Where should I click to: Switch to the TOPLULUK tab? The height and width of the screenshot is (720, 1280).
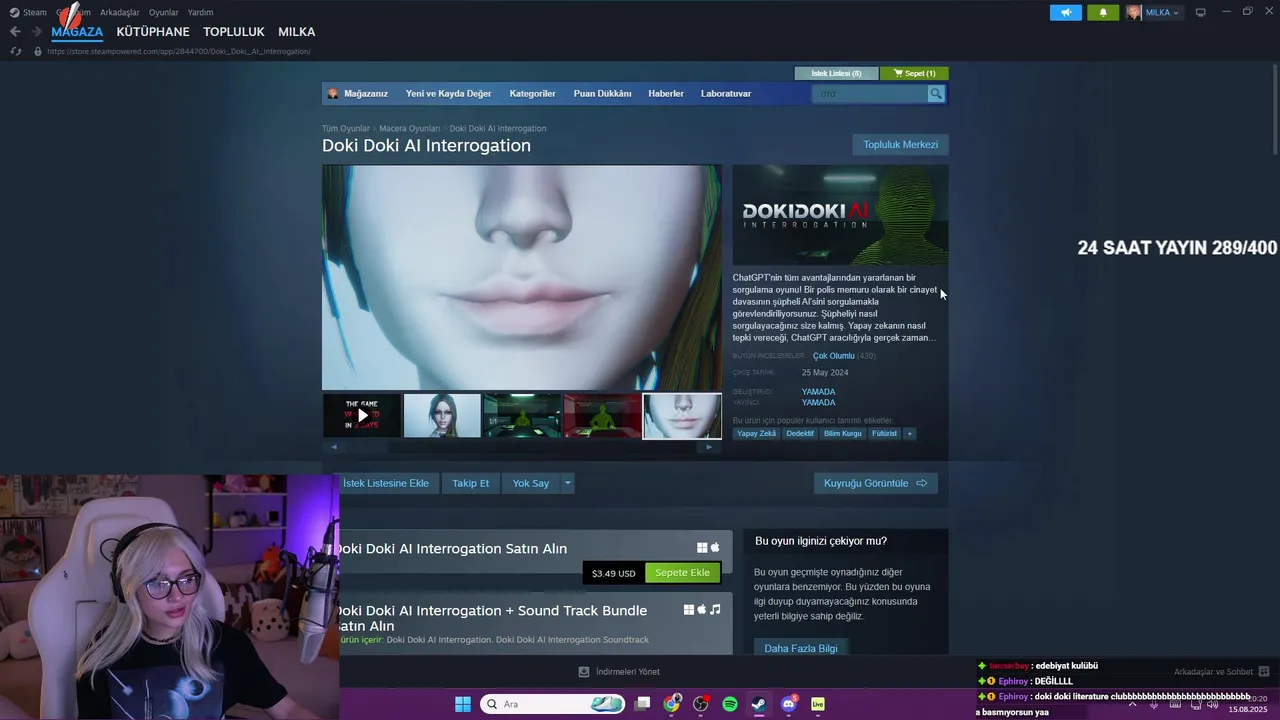point(234,32)
